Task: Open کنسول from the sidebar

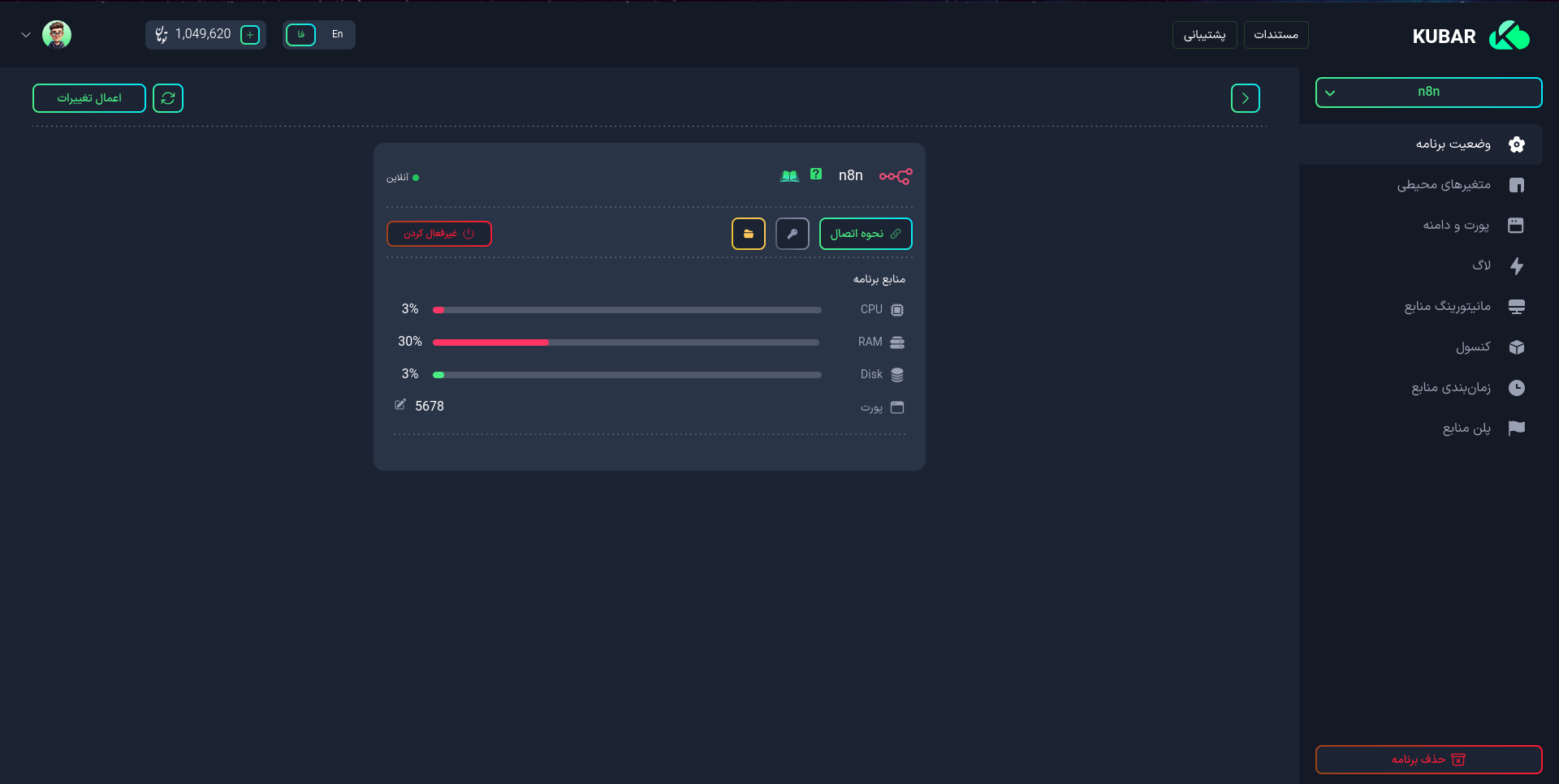Action: [1421, 347]
